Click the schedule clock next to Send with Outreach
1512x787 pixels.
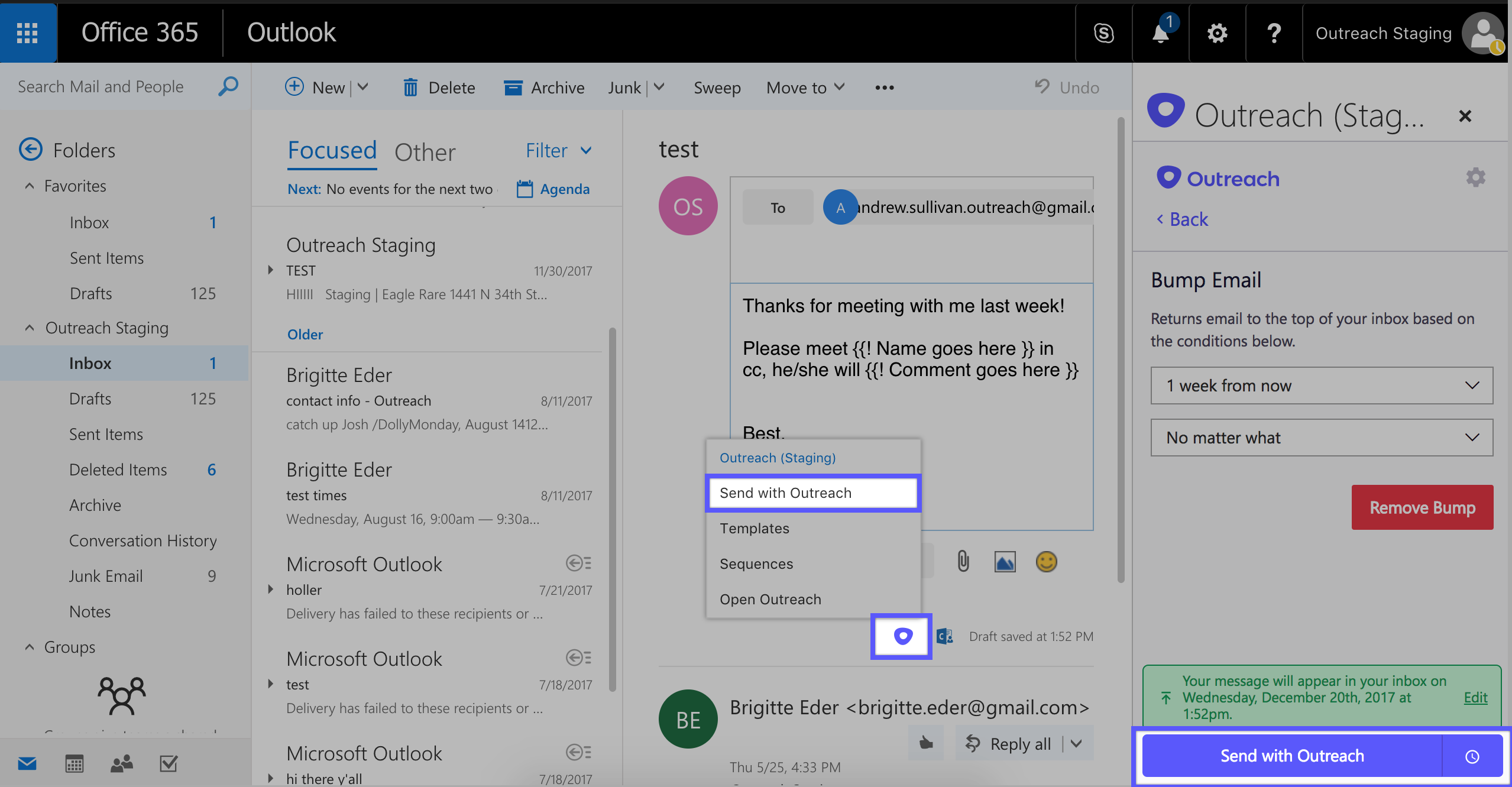1472,756
